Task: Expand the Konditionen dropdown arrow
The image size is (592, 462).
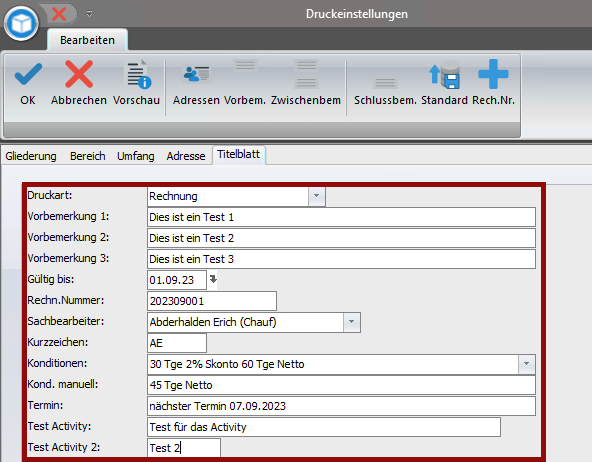Action: [526, 364]
